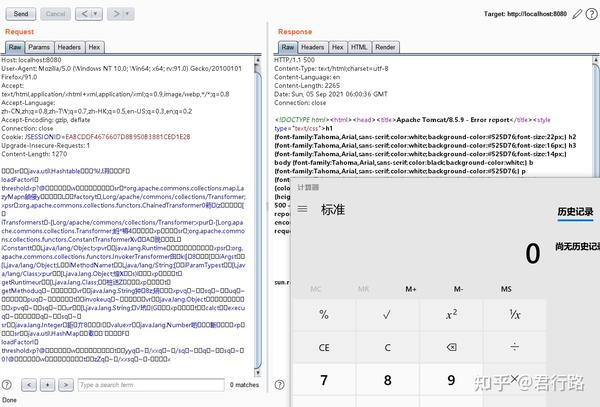Viewport: 600px width, 407px height.
Task: Click the pencil icon to edit target
Action: (x=577, y=15)
